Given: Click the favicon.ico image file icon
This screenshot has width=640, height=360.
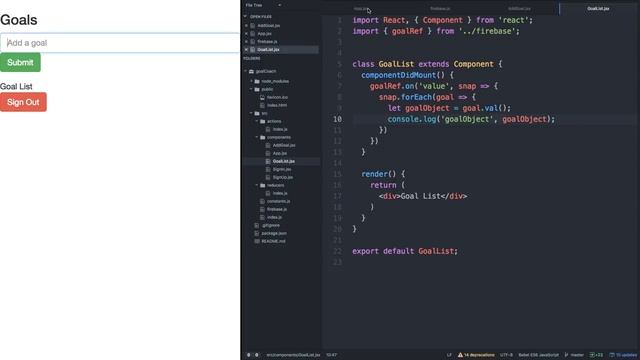Looking at the screenshot, I should [262, 97].
